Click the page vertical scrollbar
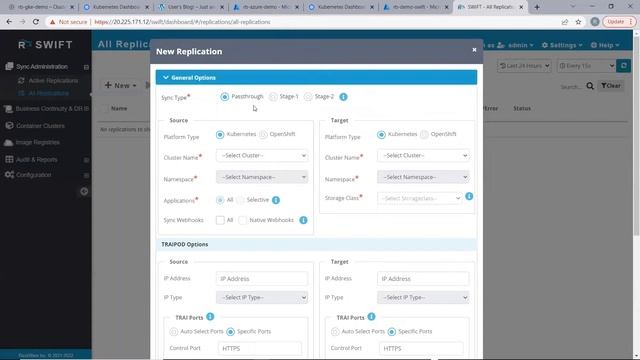This screenshot has width=640, height=360. (x=636, y=135)
